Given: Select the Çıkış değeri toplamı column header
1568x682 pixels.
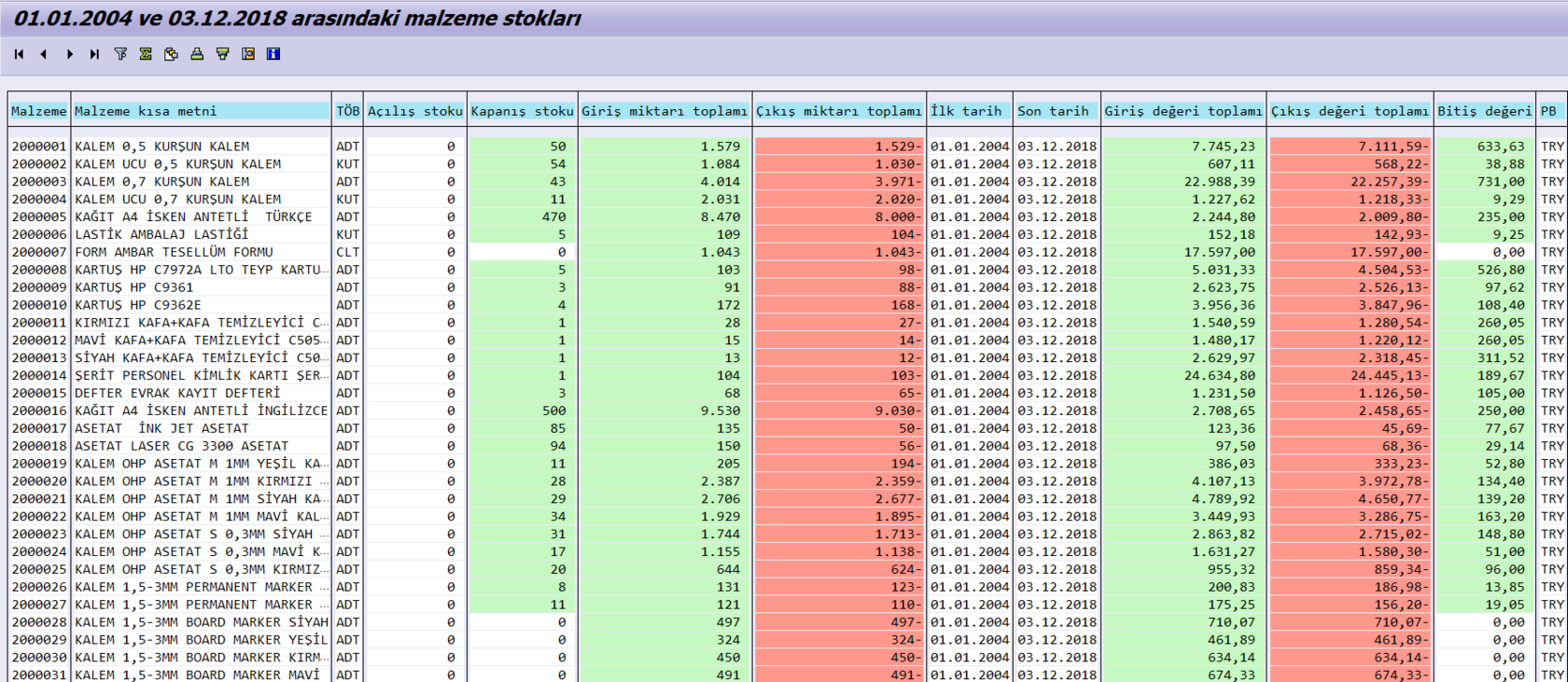Looking at the screenshot, I should [x=1350, y=111].
